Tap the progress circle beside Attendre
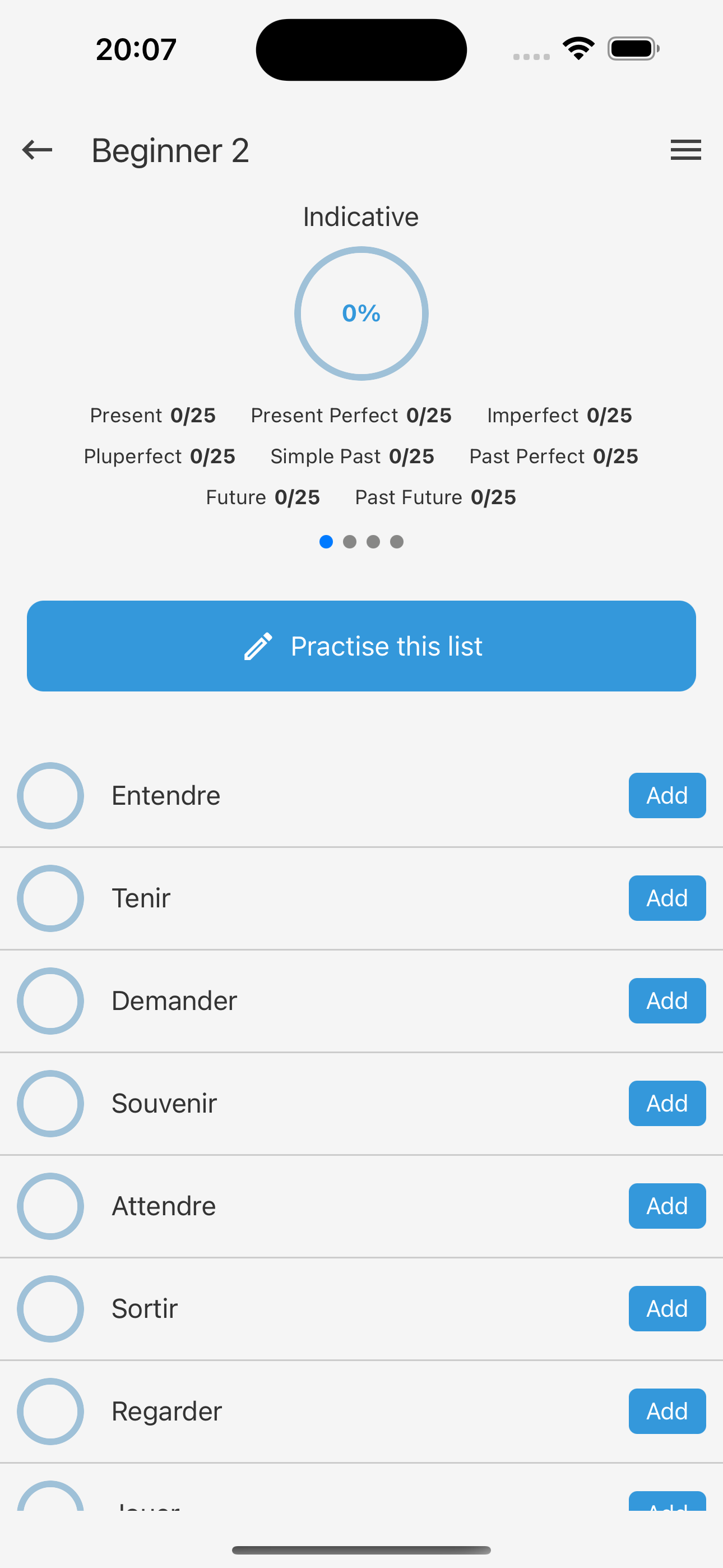This screenshot has width=723, height=1568. (x=50, y=1206)
